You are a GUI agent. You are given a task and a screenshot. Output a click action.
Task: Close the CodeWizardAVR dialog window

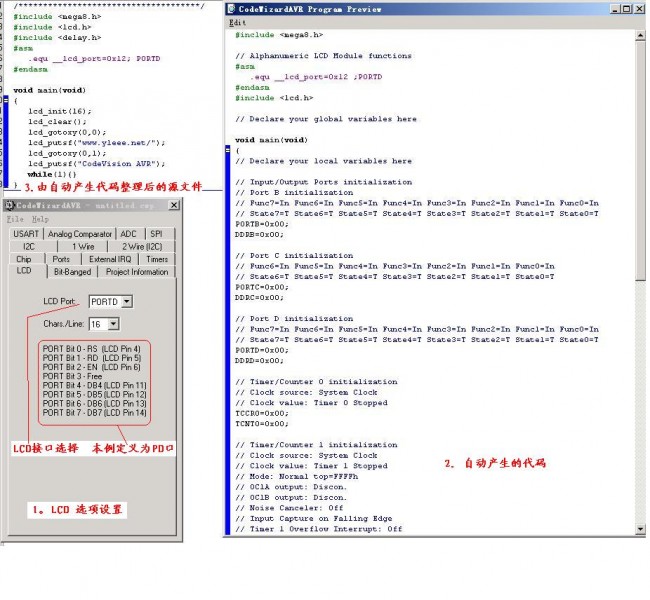pyautogui.click(x=174, y=205)
